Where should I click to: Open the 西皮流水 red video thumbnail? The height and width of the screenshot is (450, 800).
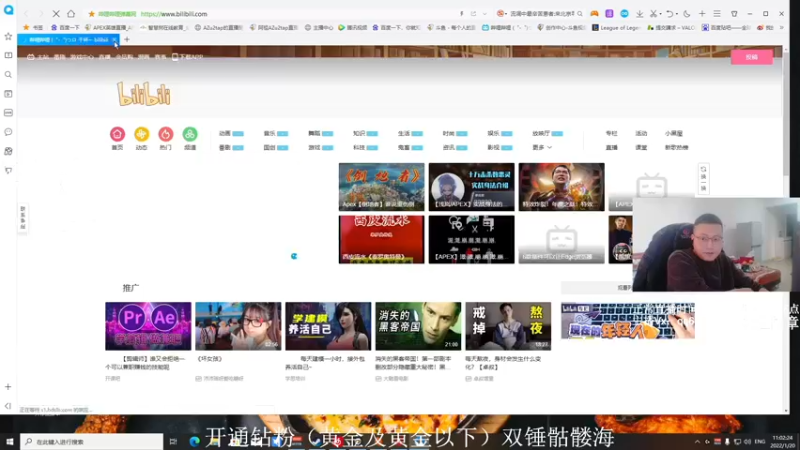click(381, 239)
